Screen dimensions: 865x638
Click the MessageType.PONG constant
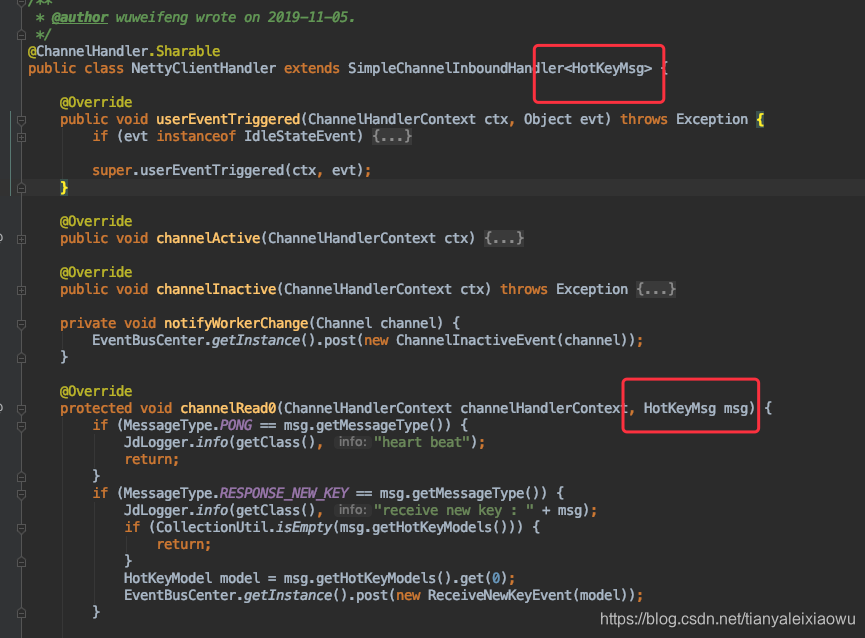click(188, 425)
